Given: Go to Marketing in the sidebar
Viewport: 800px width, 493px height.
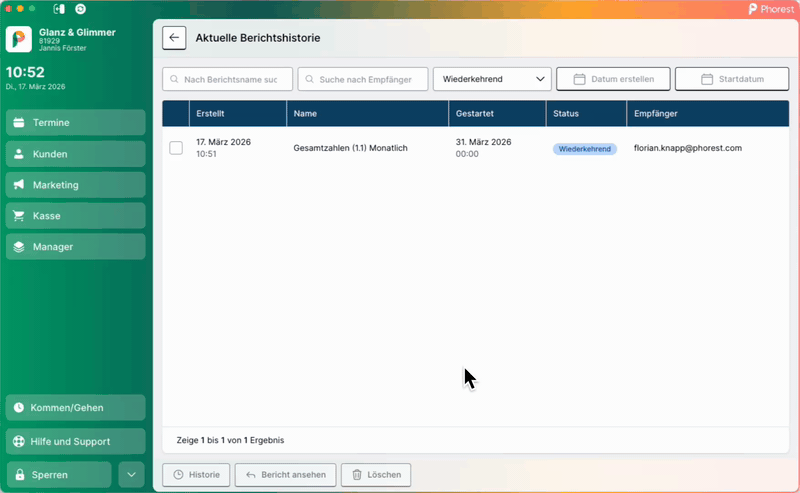Looking at the screenshot, I should click(x=76, y=185).
